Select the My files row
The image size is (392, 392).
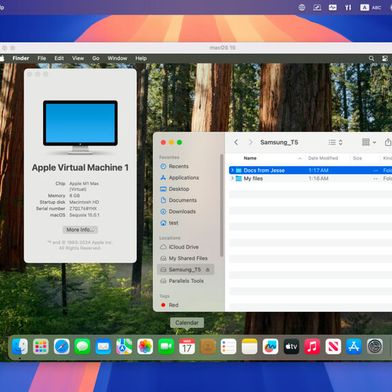coord(310,179)
